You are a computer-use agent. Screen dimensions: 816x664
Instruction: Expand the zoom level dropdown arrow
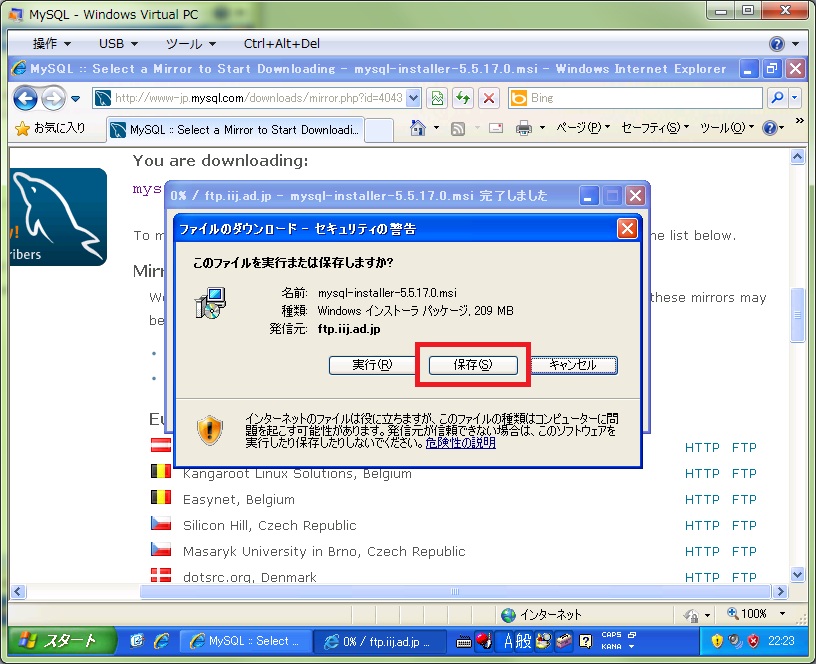click(x=782, y=614)
